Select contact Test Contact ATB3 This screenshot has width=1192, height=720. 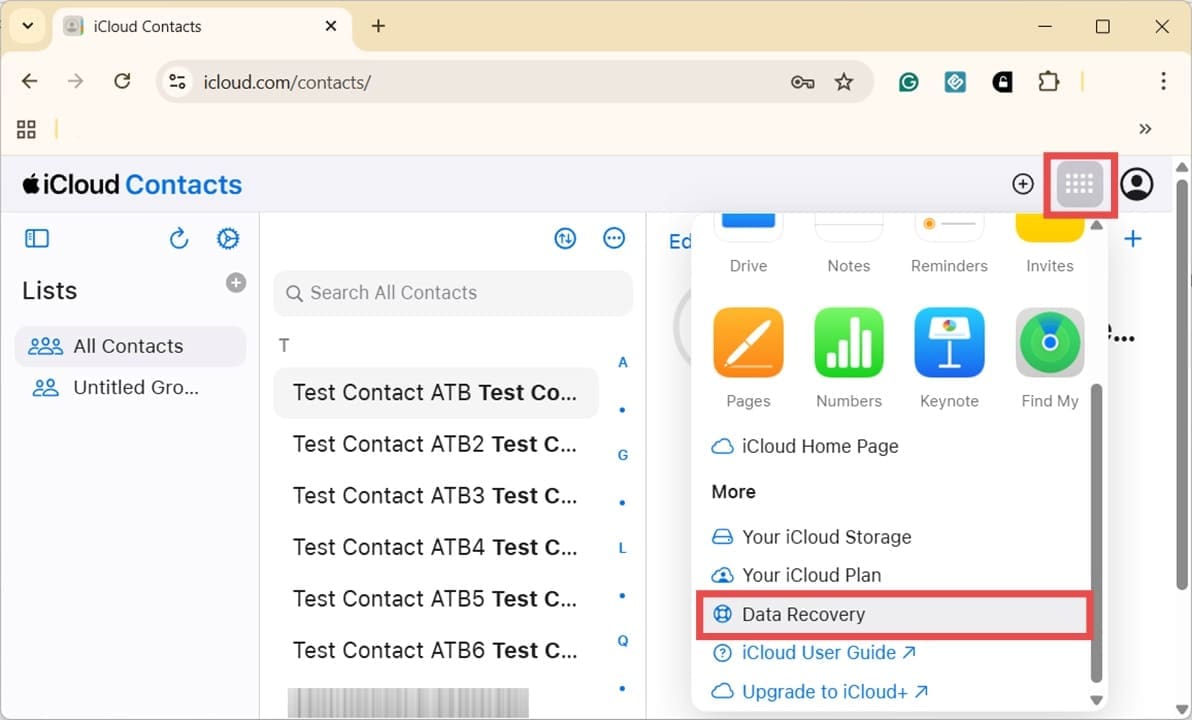[436, 496]
